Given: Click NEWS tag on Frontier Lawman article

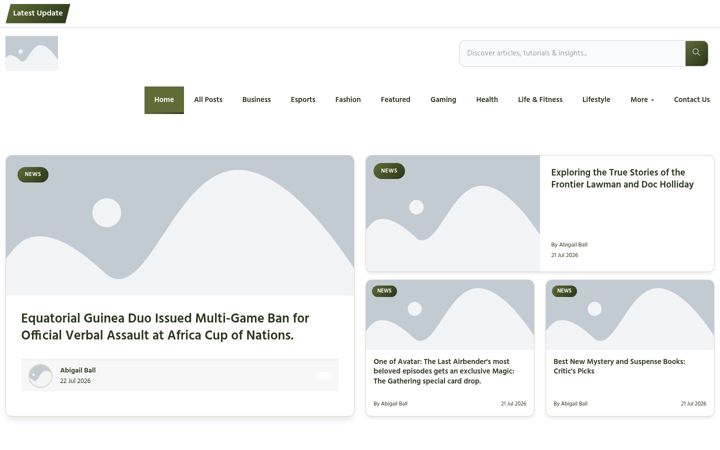Looking at the screenshot, I should (x=389, y=171).
